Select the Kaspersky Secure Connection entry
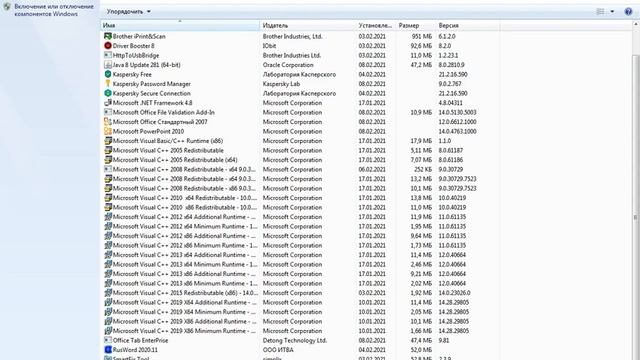 pos(152,93)
